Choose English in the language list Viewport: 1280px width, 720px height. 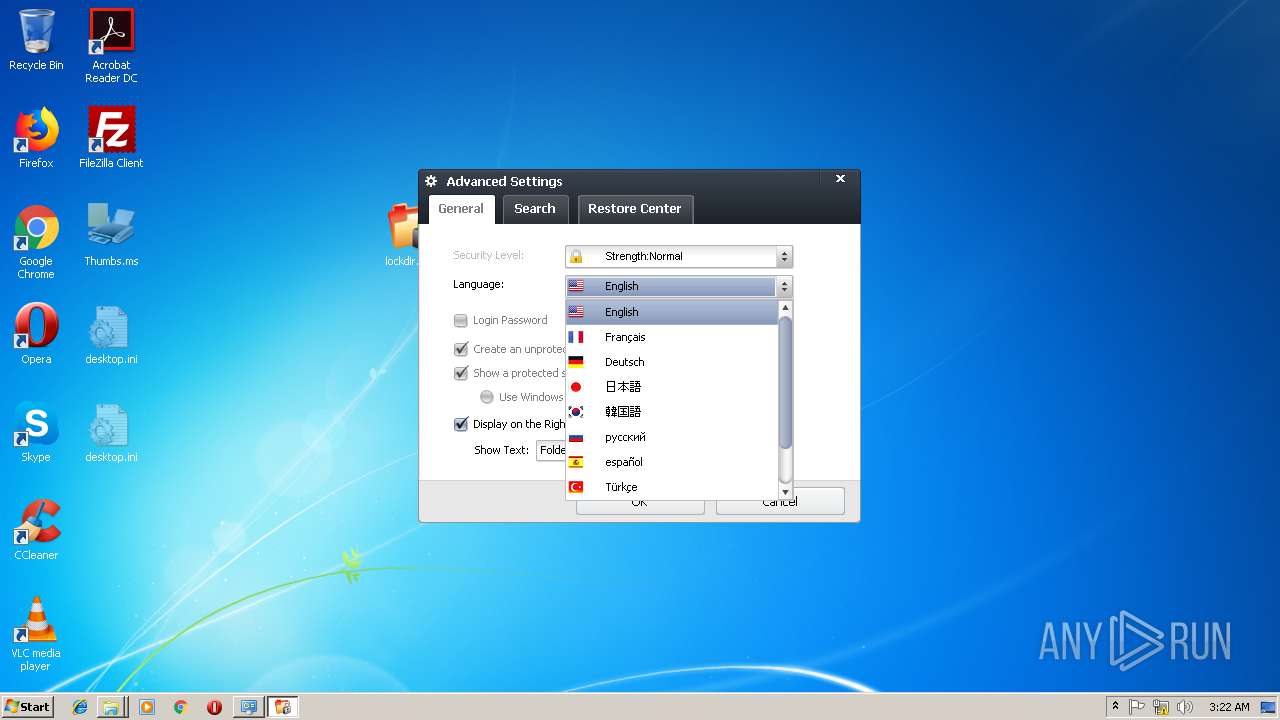tap(672, 312)
